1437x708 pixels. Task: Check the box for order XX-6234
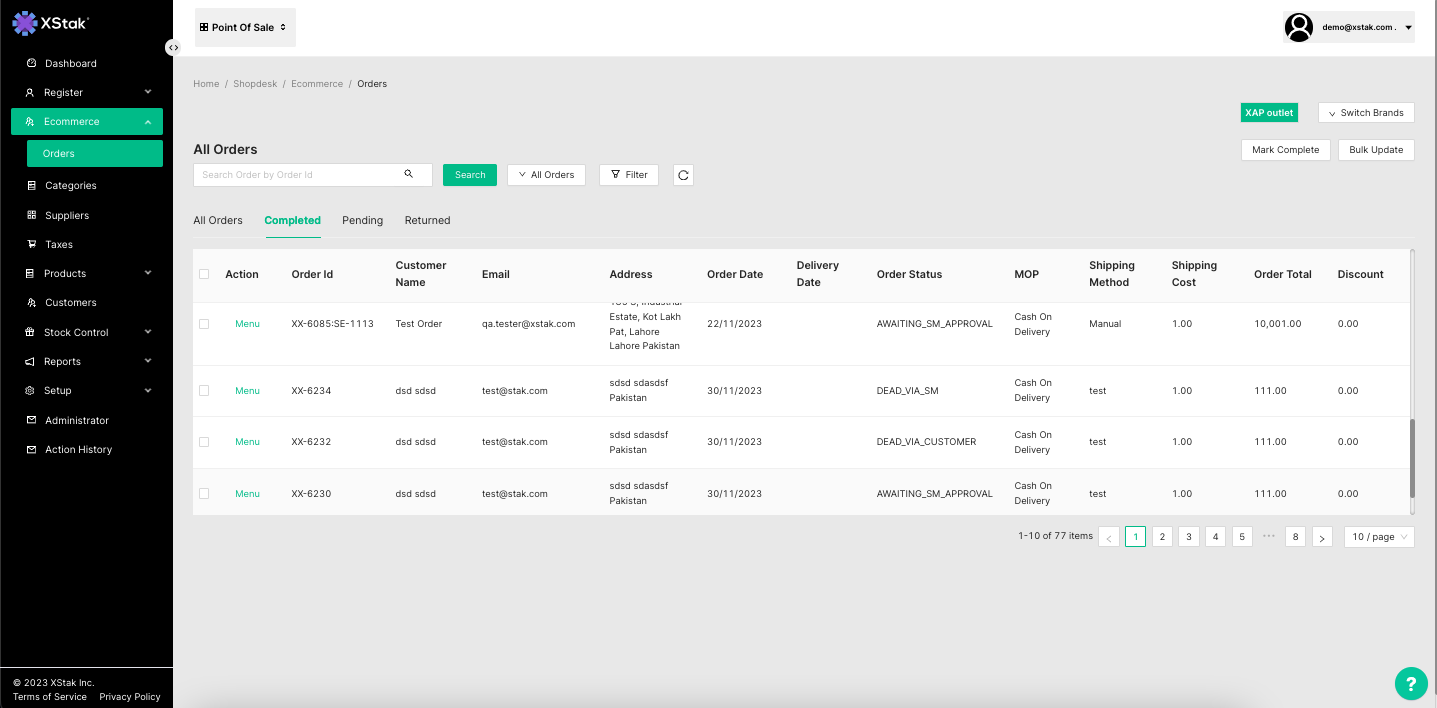(x=204, y=391)
